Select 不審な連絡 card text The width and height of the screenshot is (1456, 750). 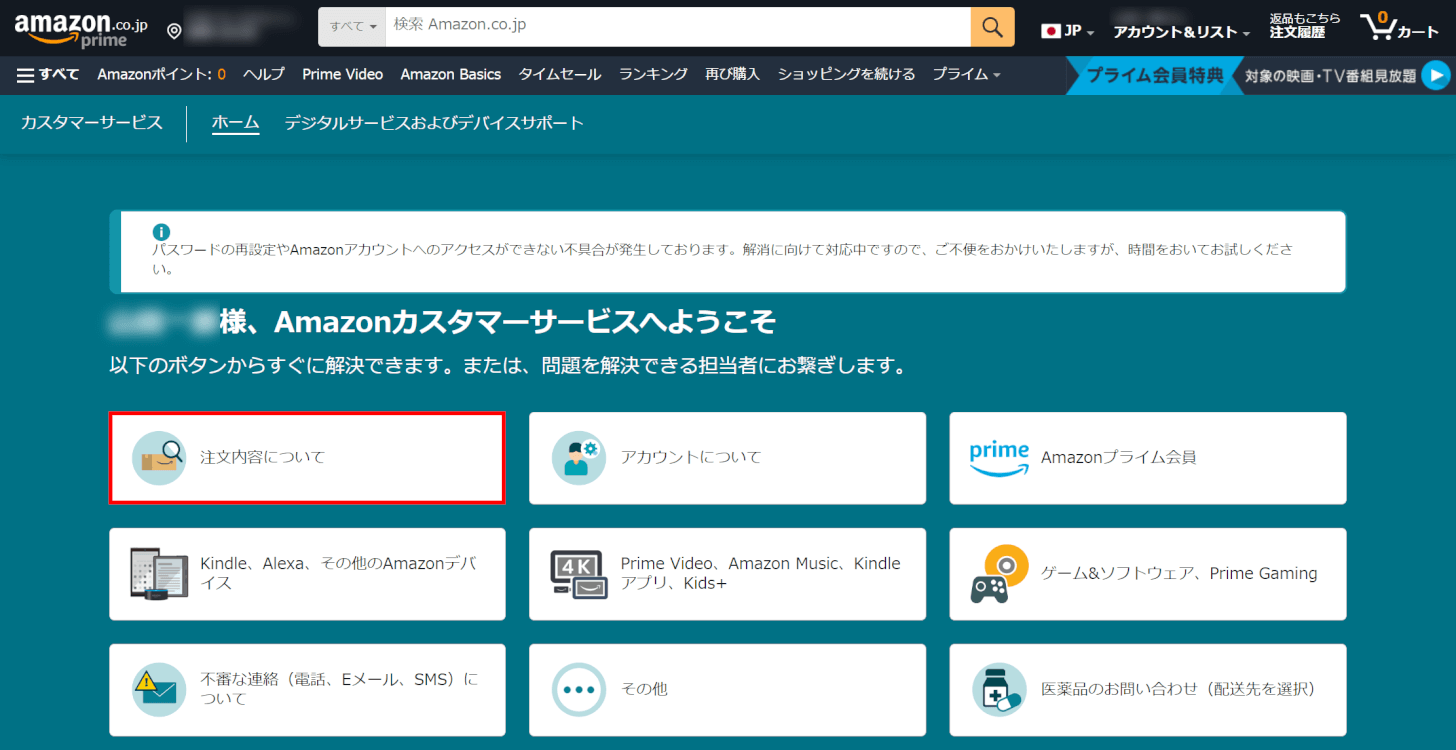pyautogui.click(x=339, y=689)
